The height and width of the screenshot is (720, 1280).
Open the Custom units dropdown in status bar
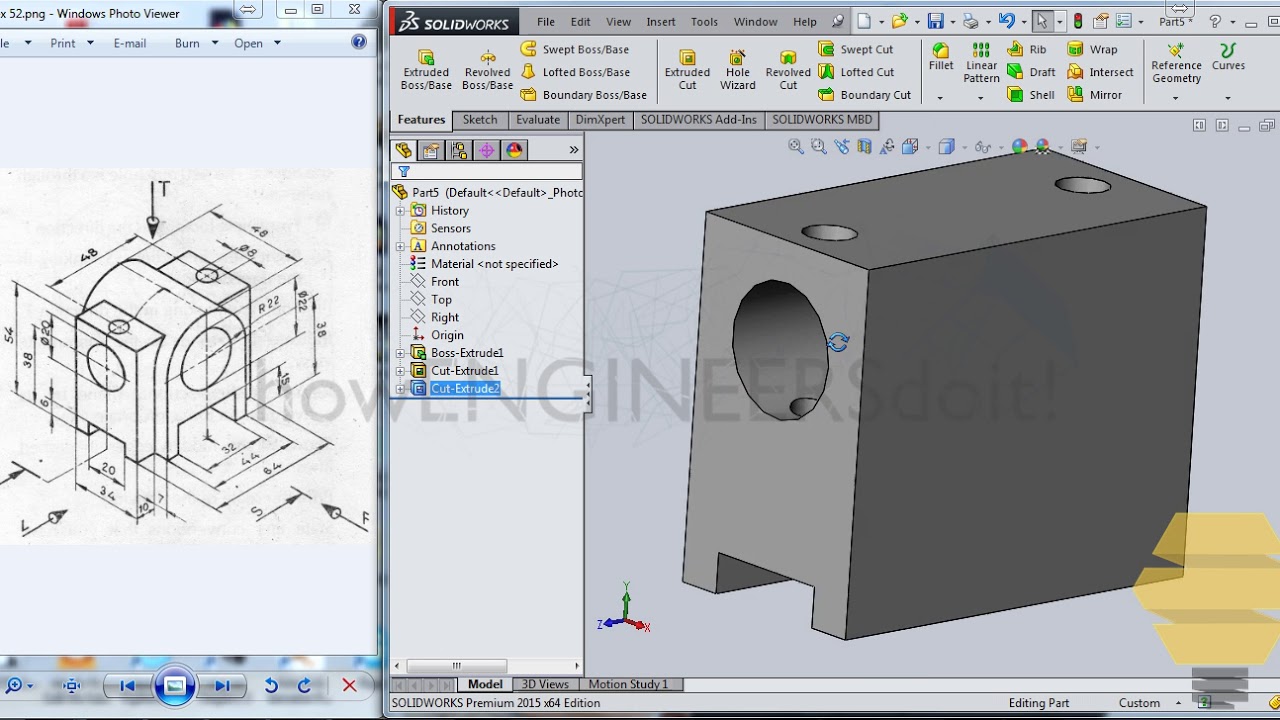coord(1179,703)
